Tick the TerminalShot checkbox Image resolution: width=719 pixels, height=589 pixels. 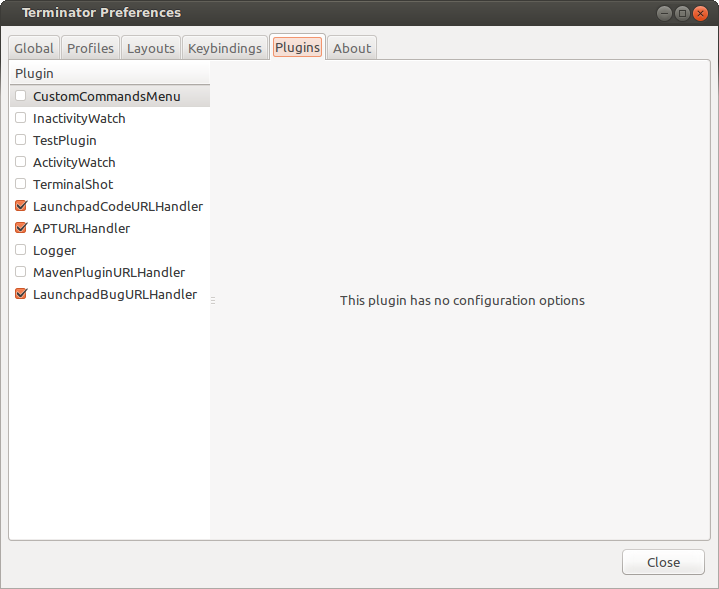[x=21, y=184]
